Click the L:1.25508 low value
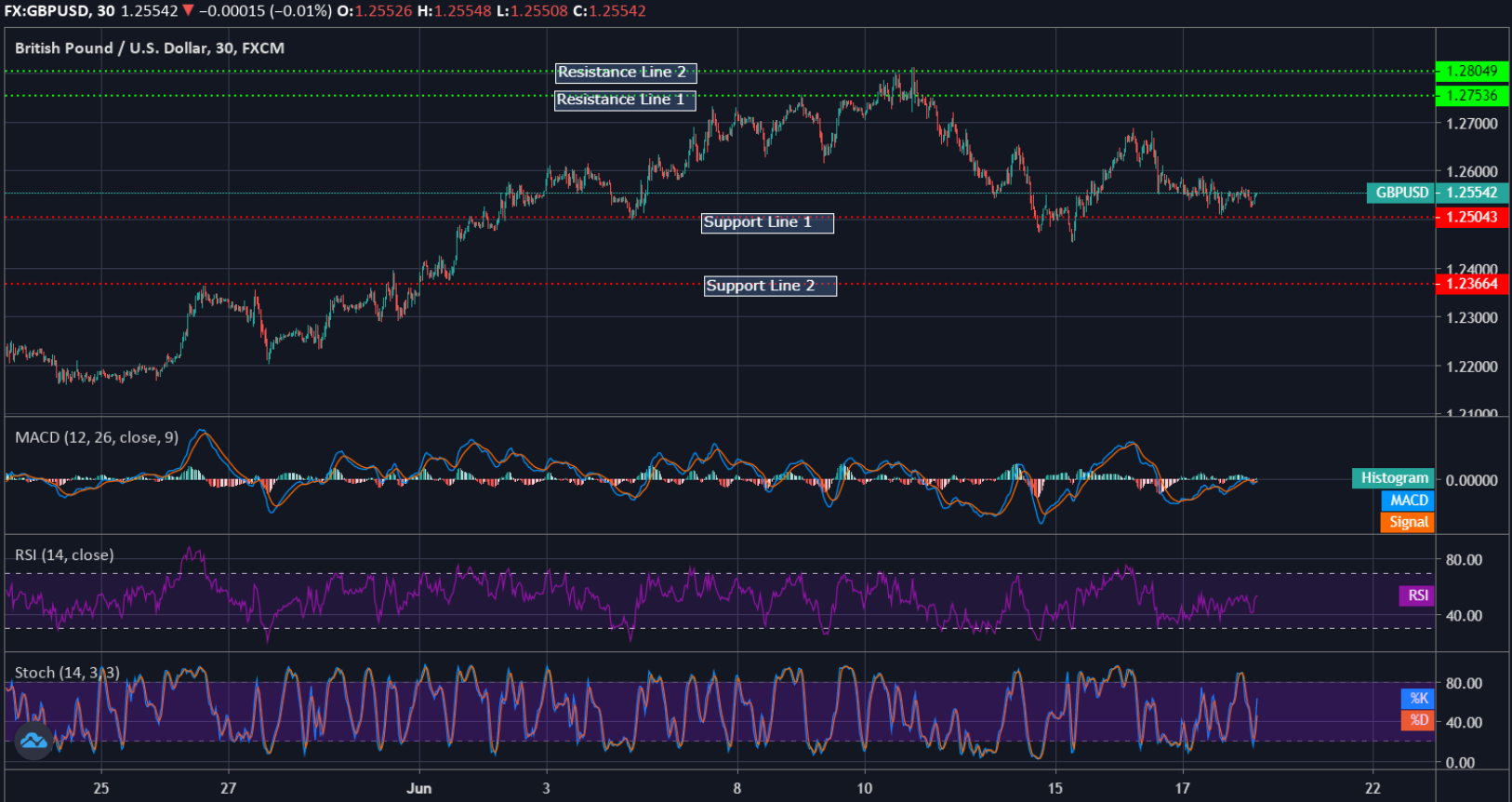 [531, 11]
